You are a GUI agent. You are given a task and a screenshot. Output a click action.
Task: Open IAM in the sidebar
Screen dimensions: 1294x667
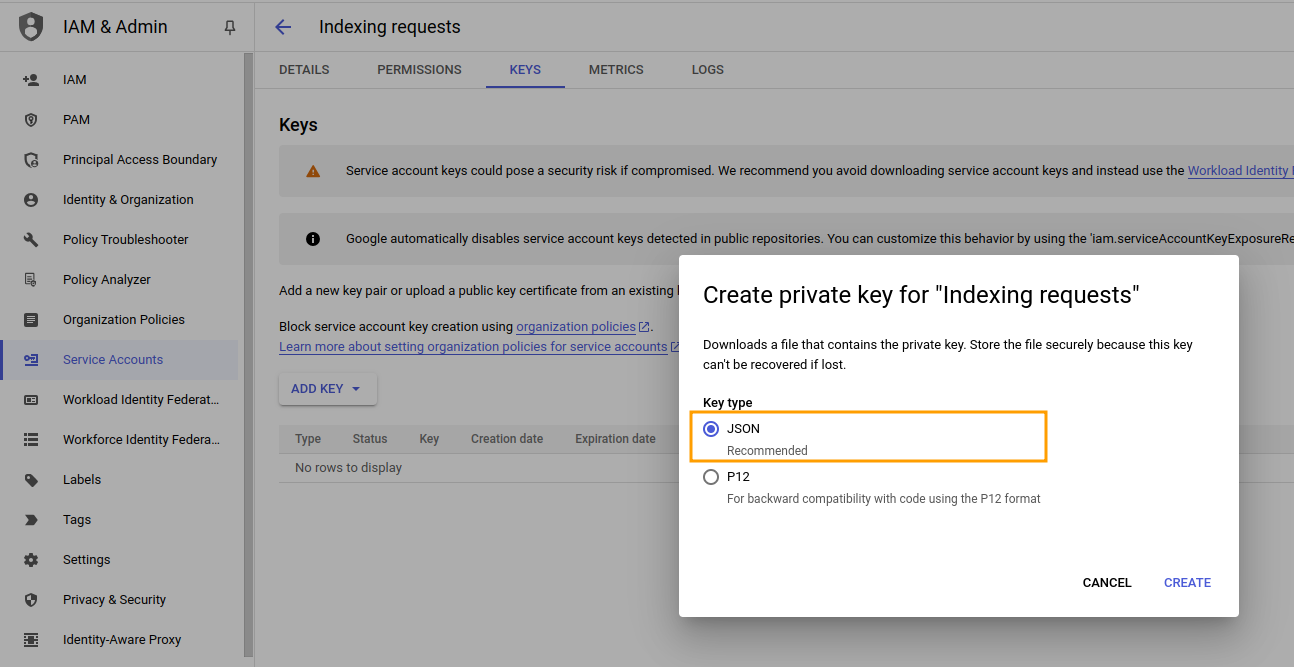(119, 79)
